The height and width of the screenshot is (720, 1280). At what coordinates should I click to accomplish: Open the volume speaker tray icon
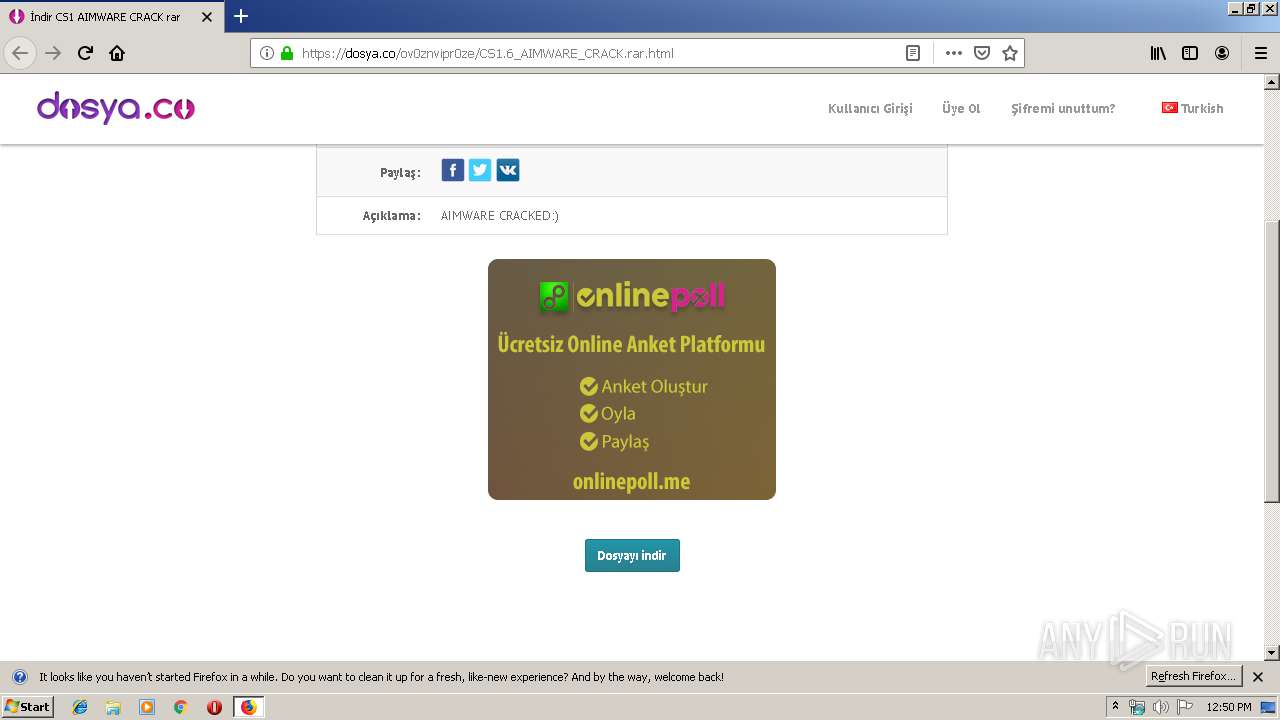coord(1161,707)
